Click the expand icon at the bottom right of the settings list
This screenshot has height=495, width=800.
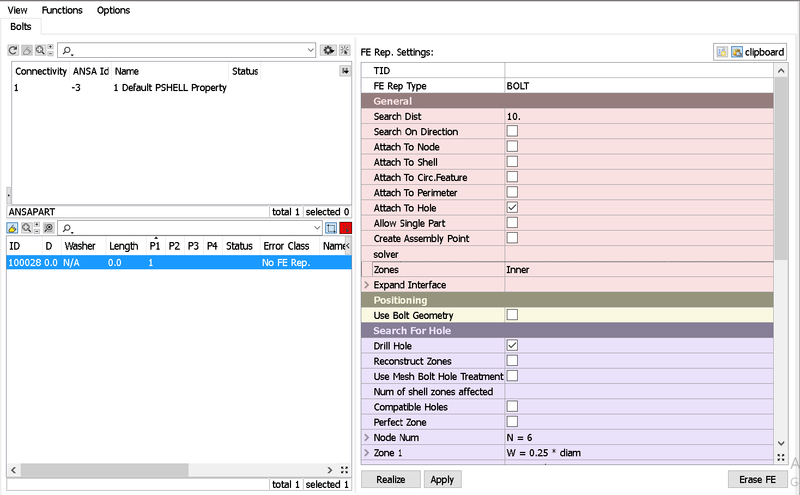coord(781,458)
